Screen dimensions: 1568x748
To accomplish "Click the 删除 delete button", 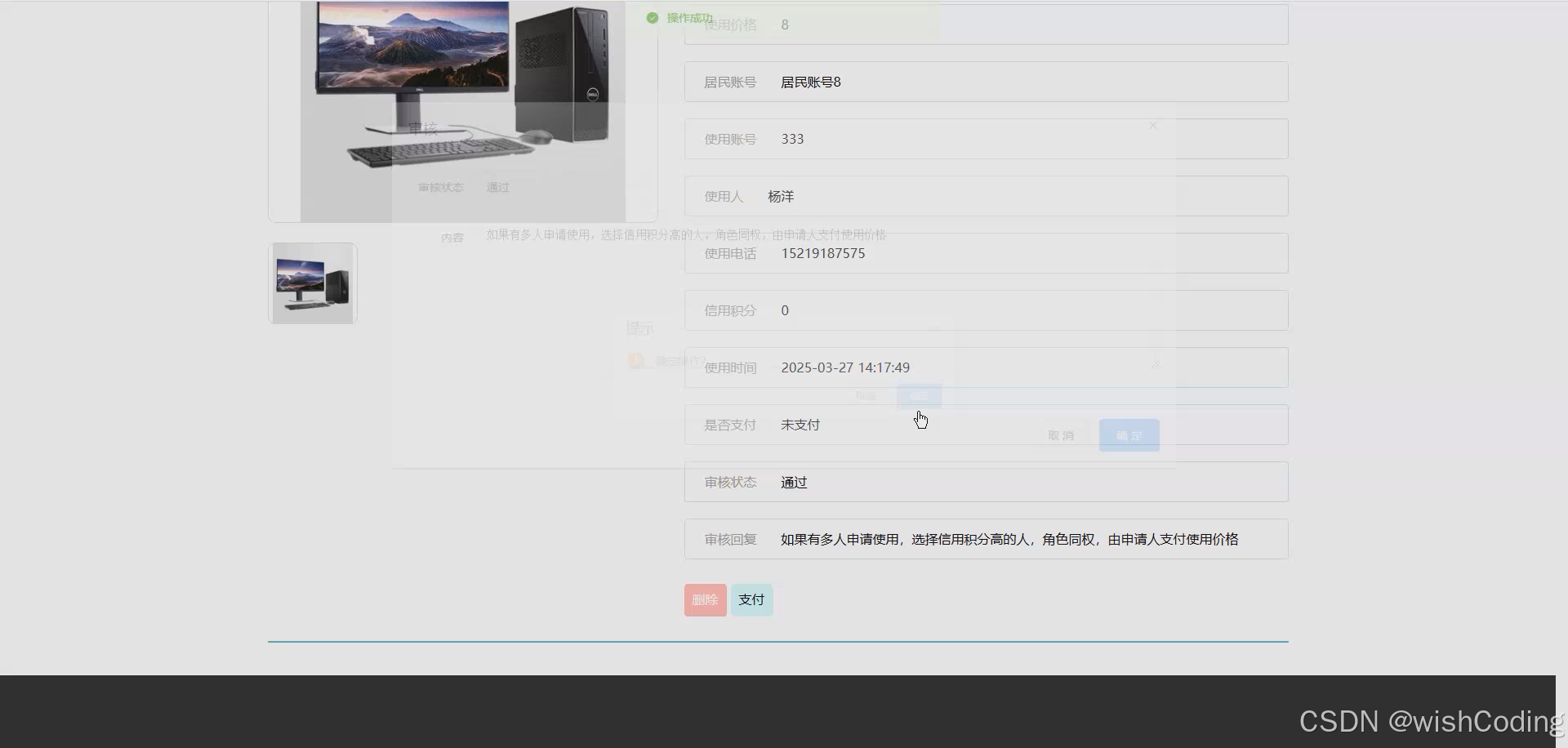I will (704, 599).
